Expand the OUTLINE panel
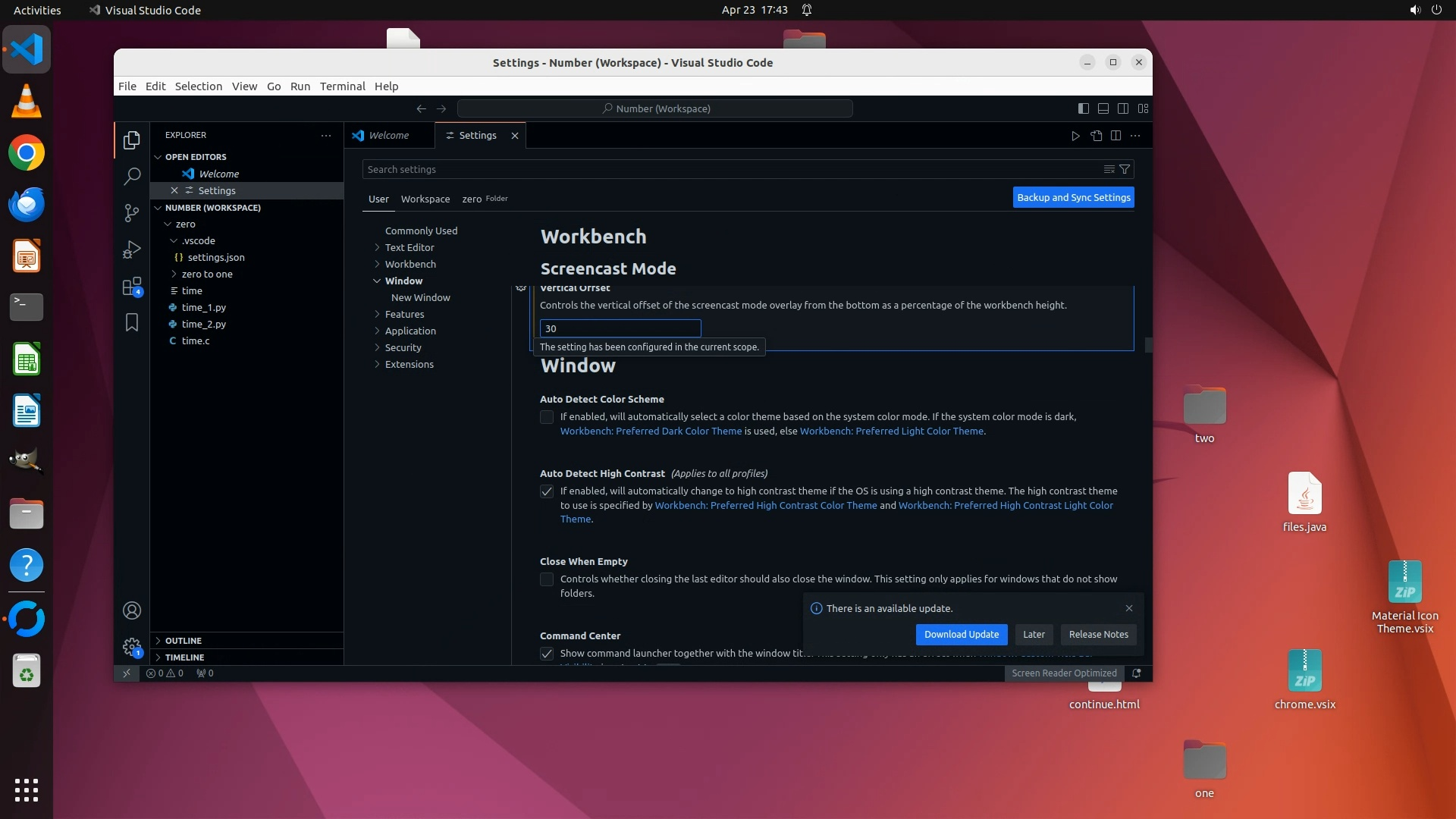This screenshot has height=819, width=1456. point(183,641)
